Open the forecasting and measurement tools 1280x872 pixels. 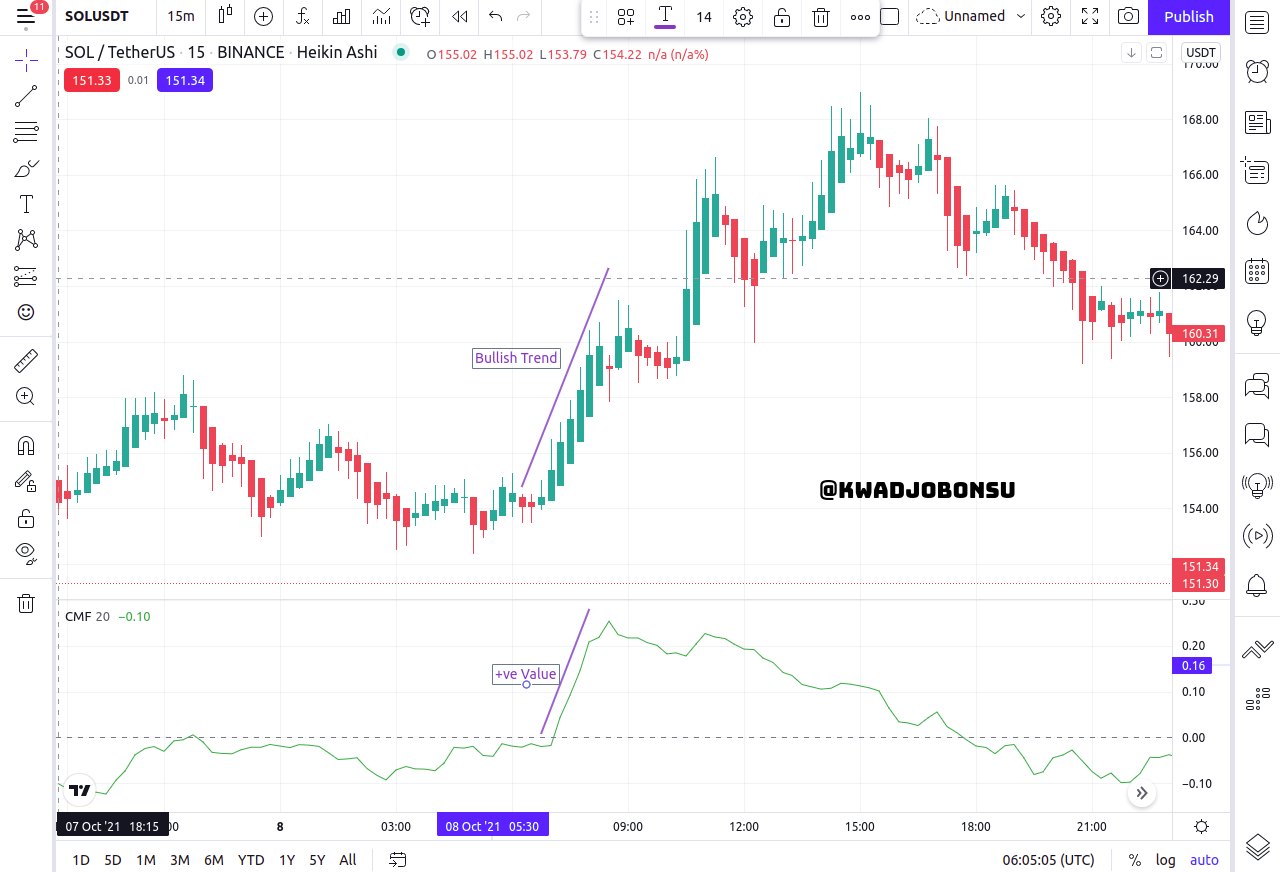click(x=26, y=276)
